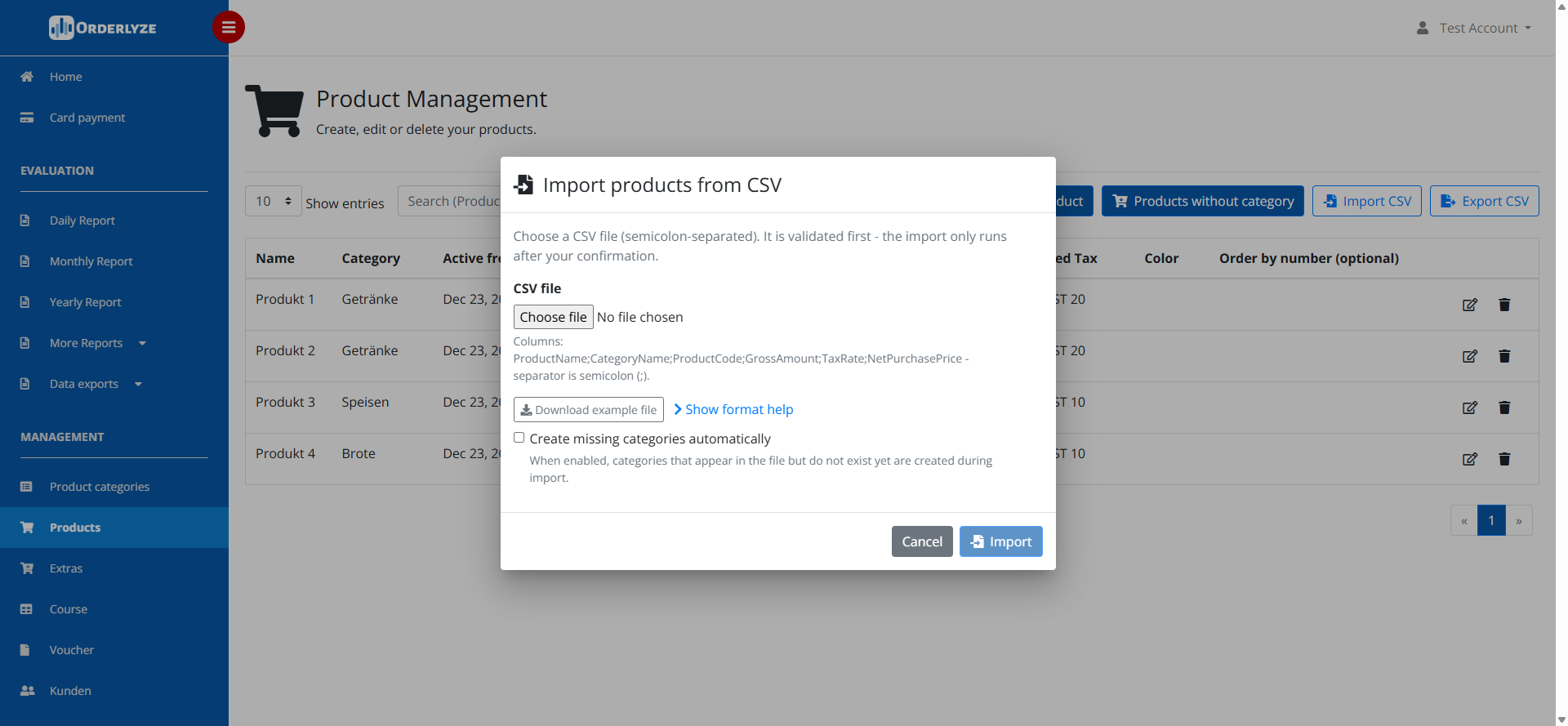Viewport: 1568px width, 726px height.
Task: Open Product categories page
Action: (100, 487)
